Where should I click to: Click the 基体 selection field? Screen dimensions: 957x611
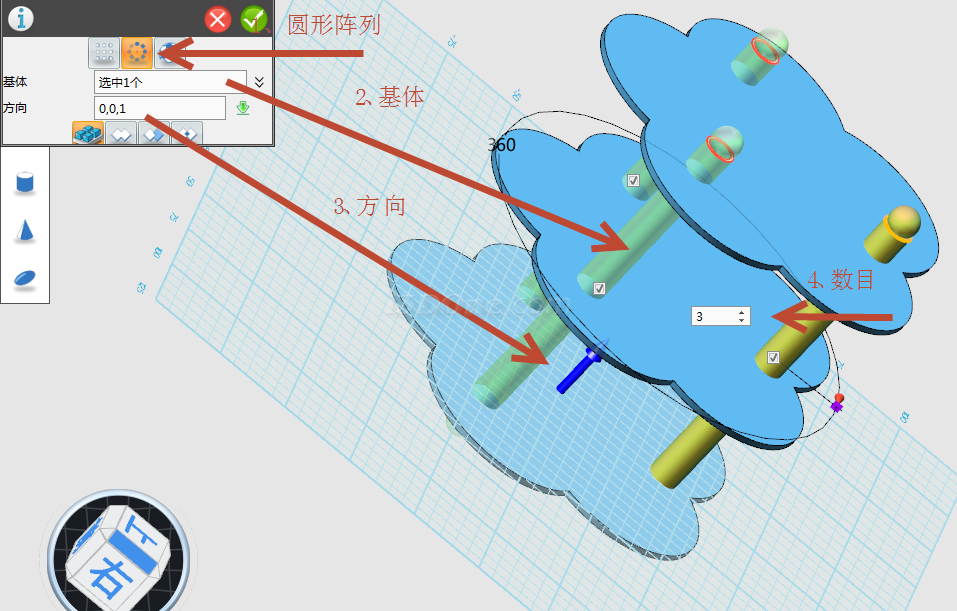[x=168, y=82]
